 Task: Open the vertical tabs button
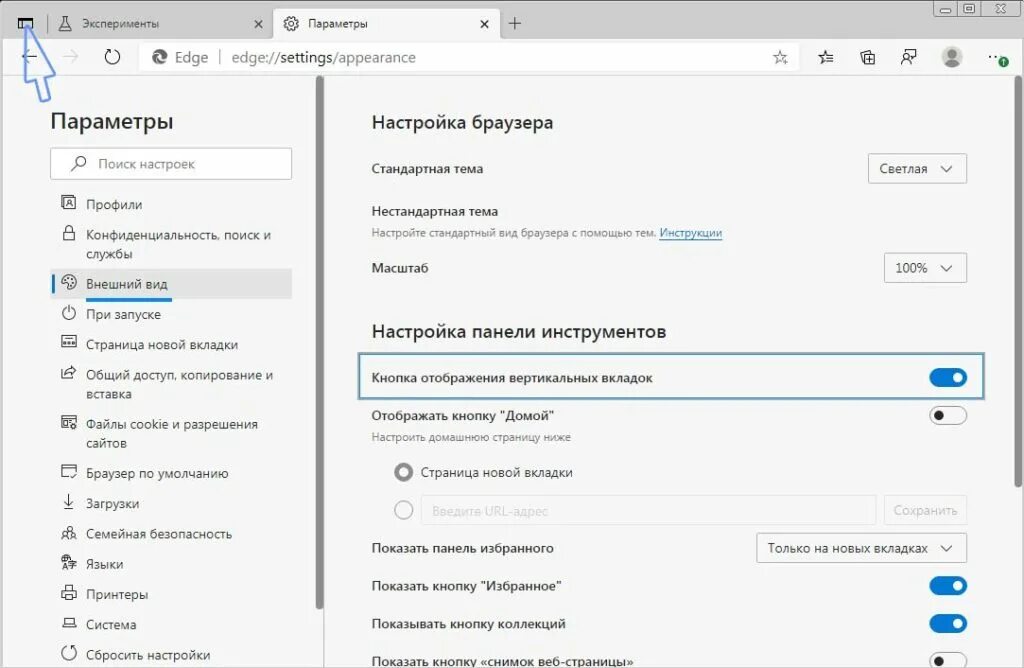(x=25, y=24)
